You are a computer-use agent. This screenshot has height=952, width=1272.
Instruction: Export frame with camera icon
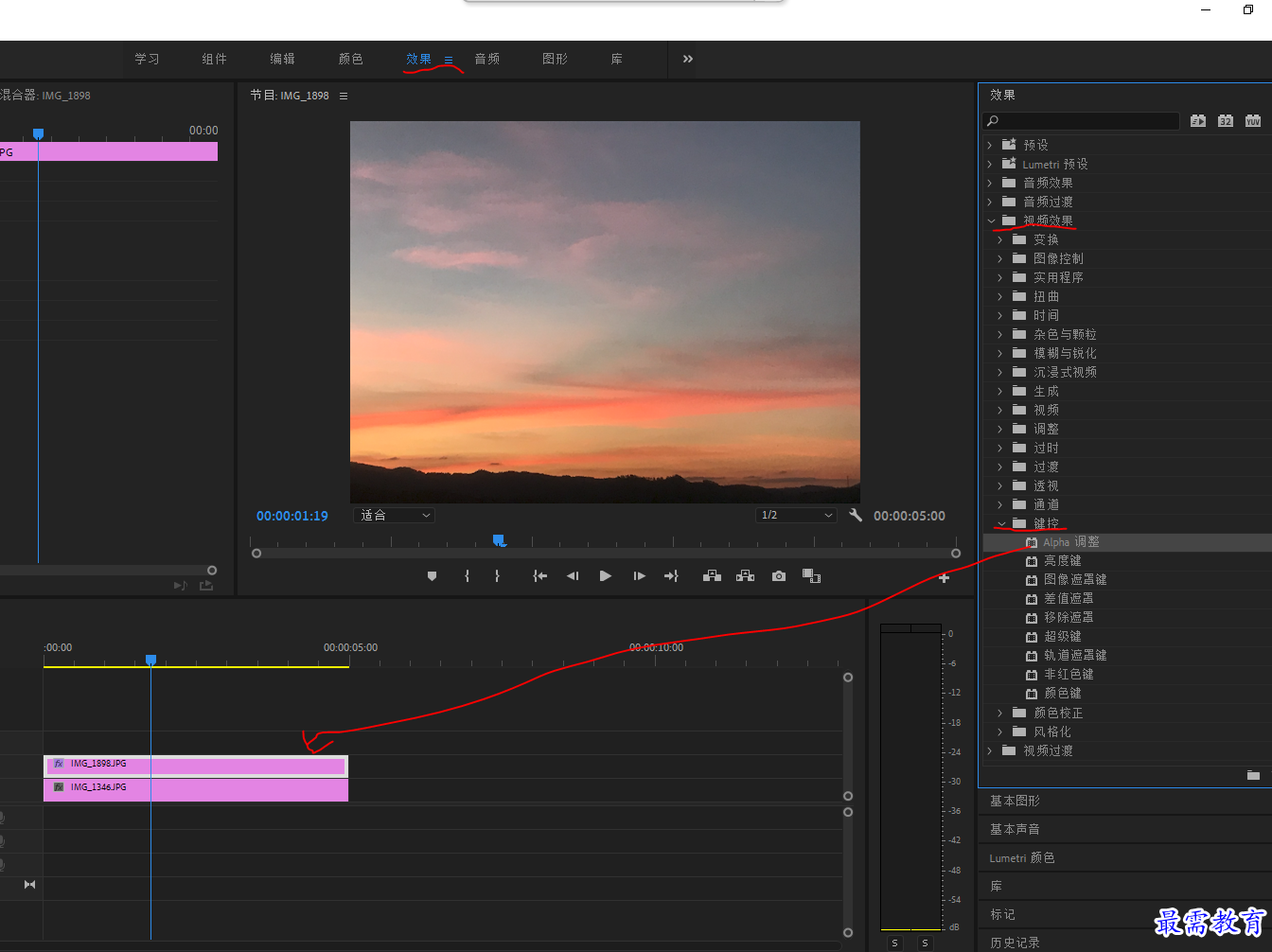point(779,576)
